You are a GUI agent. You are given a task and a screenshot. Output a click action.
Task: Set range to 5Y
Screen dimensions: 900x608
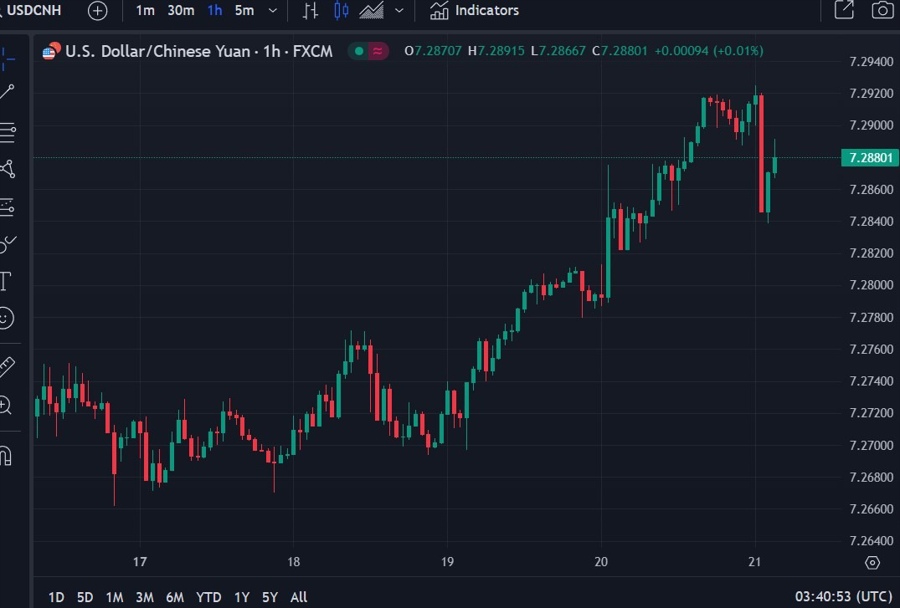pyautogui.click(x=270, y=597)
